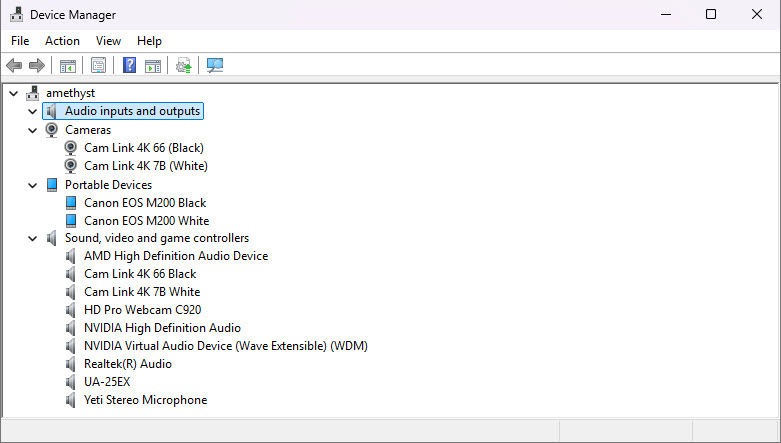Click Show/Hide Console Tree toolbar icon
Viewport: 781px width, 443px height.
point(68,66)
